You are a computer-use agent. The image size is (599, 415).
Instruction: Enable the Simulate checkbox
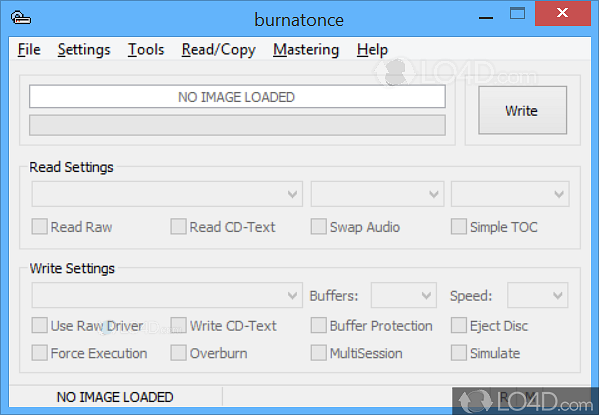(459, 353)
